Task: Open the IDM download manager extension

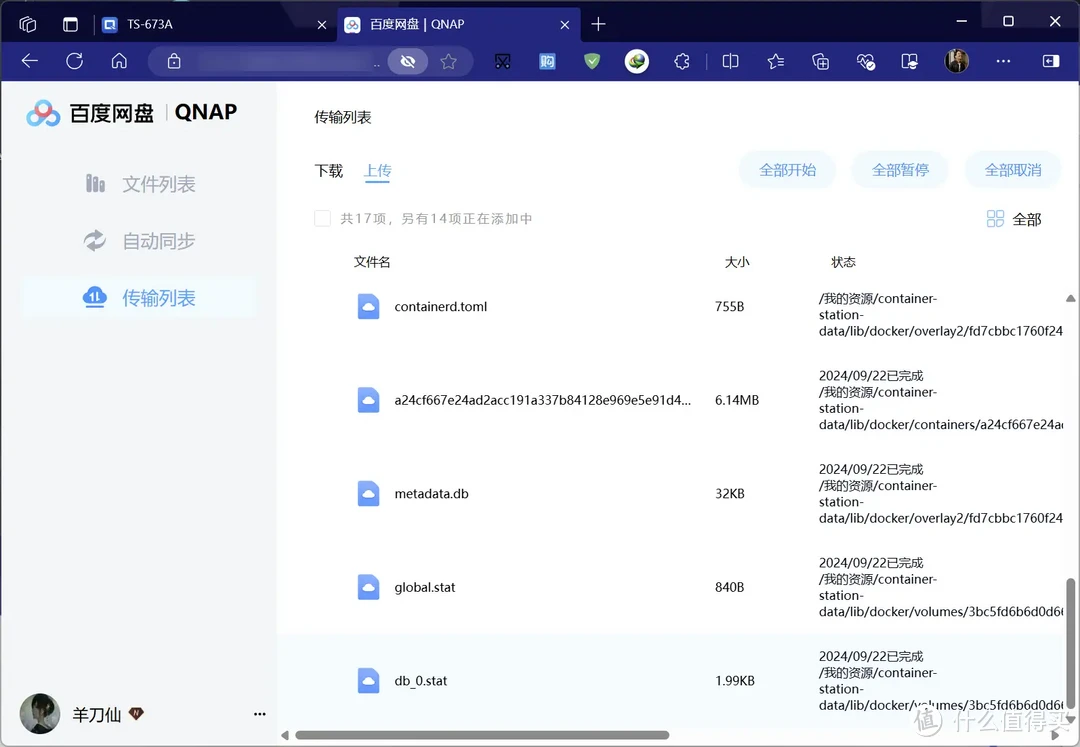Action: tap(636, 61)
